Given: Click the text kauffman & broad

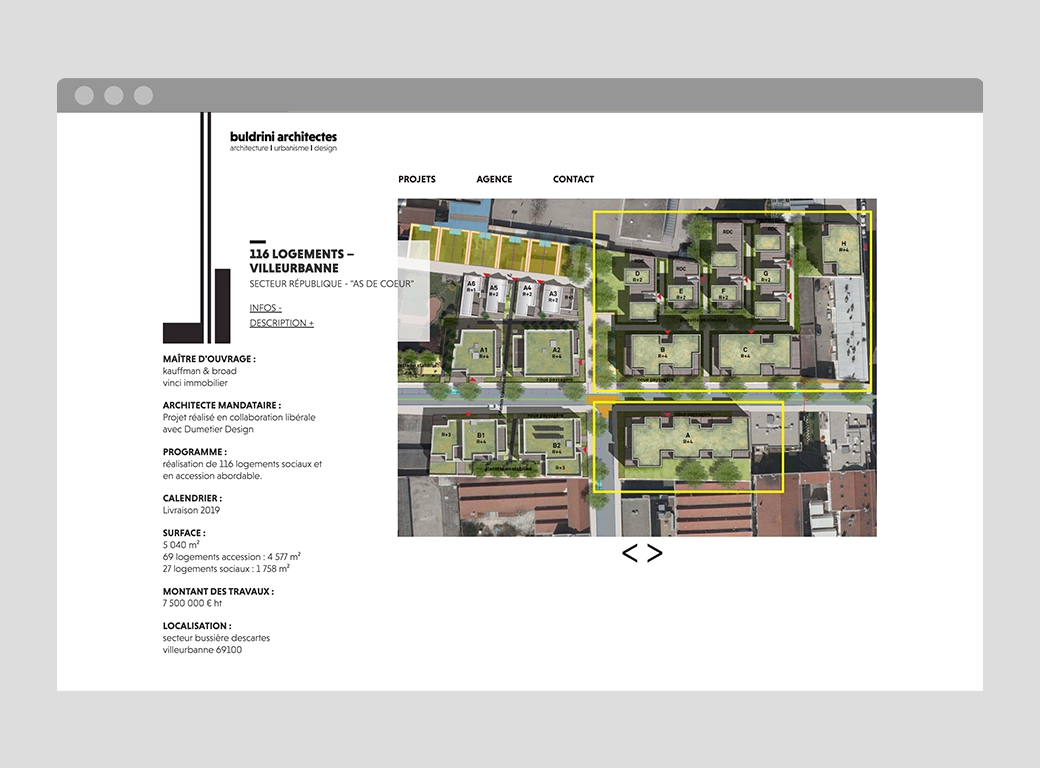Looking at the screenshot, I should pos(200,371).
